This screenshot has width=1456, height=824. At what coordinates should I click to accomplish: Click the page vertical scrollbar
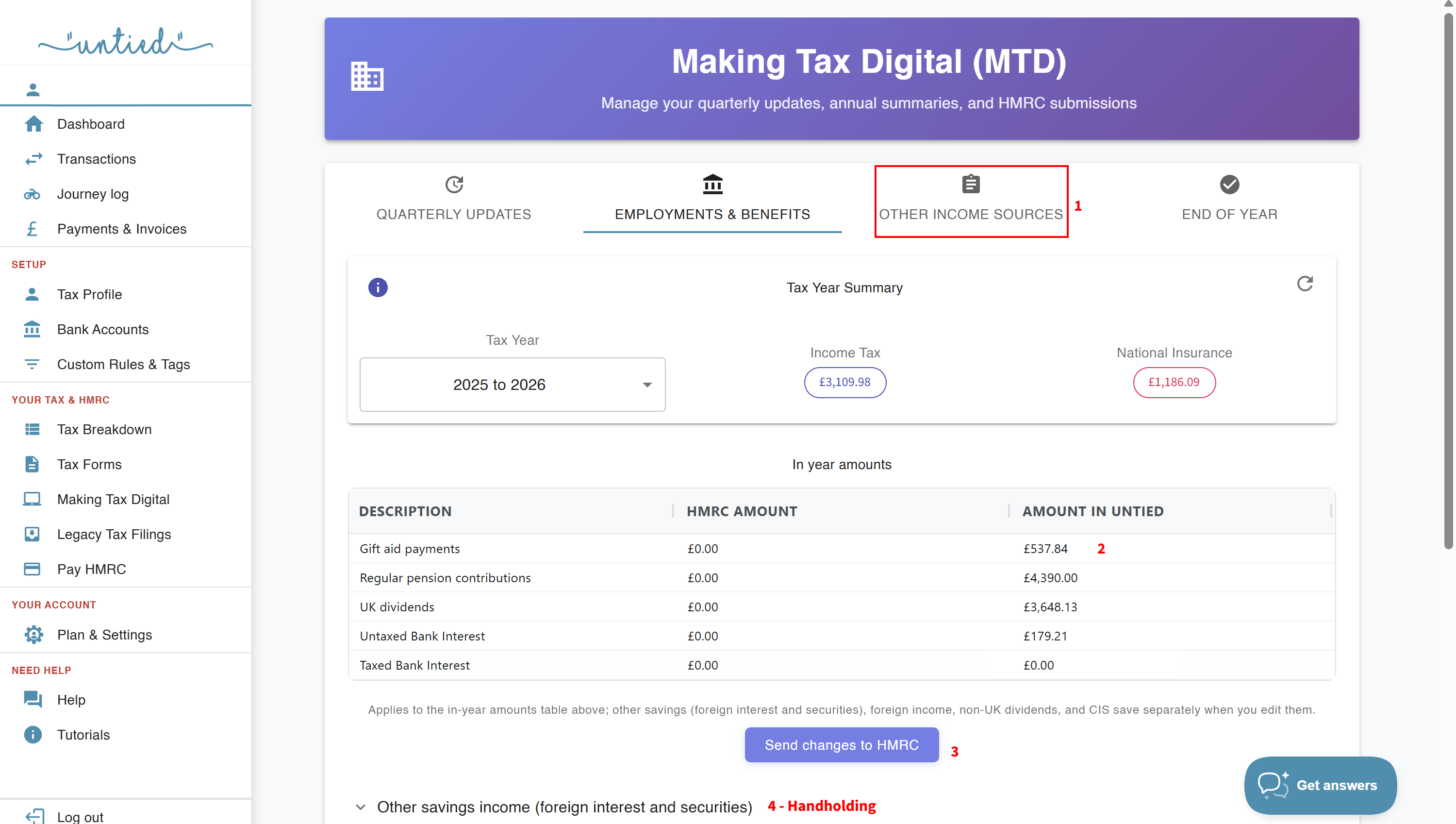click(1448, 283)
